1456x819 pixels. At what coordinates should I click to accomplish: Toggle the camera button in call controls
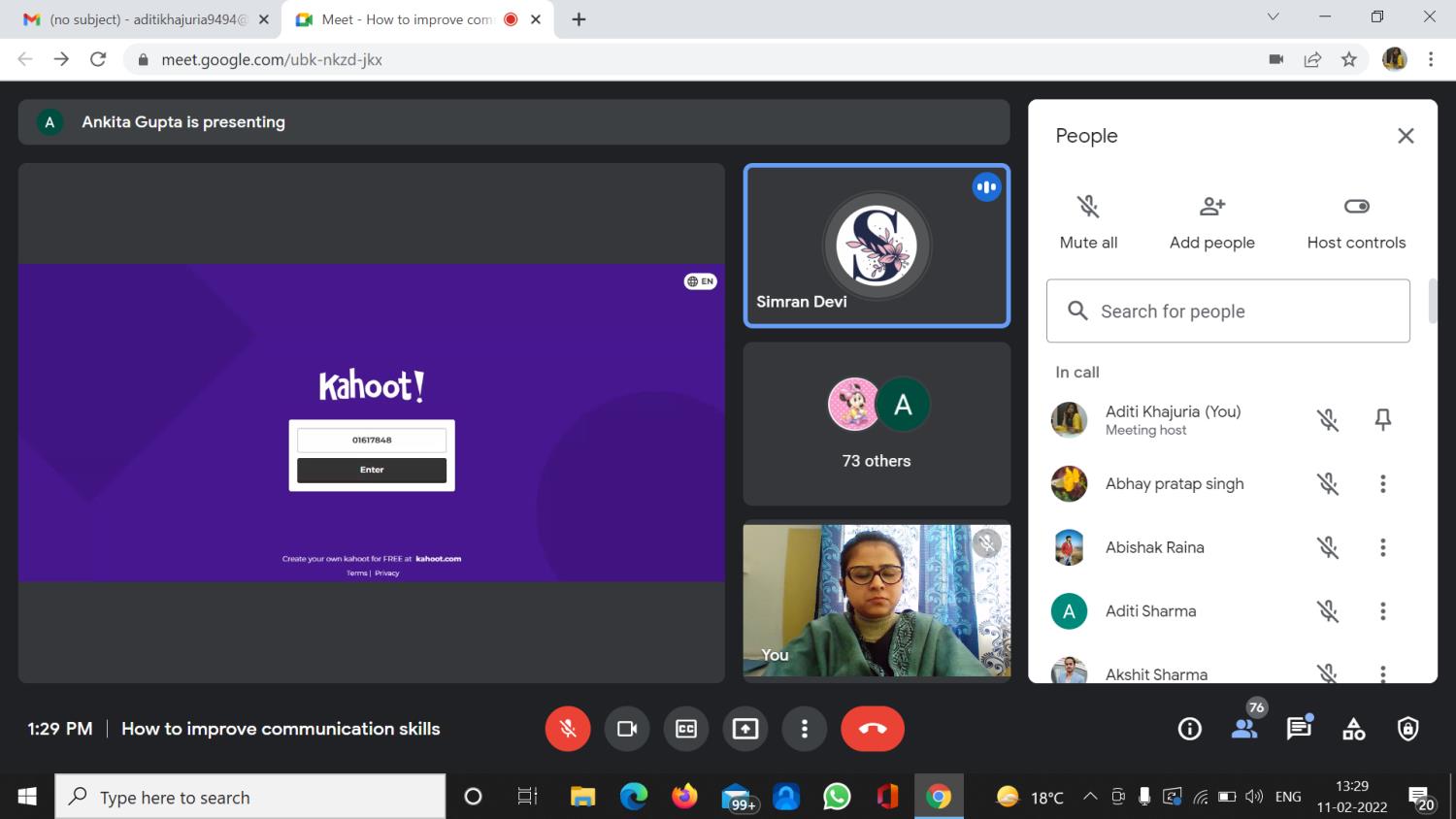[x=627, y=729]
